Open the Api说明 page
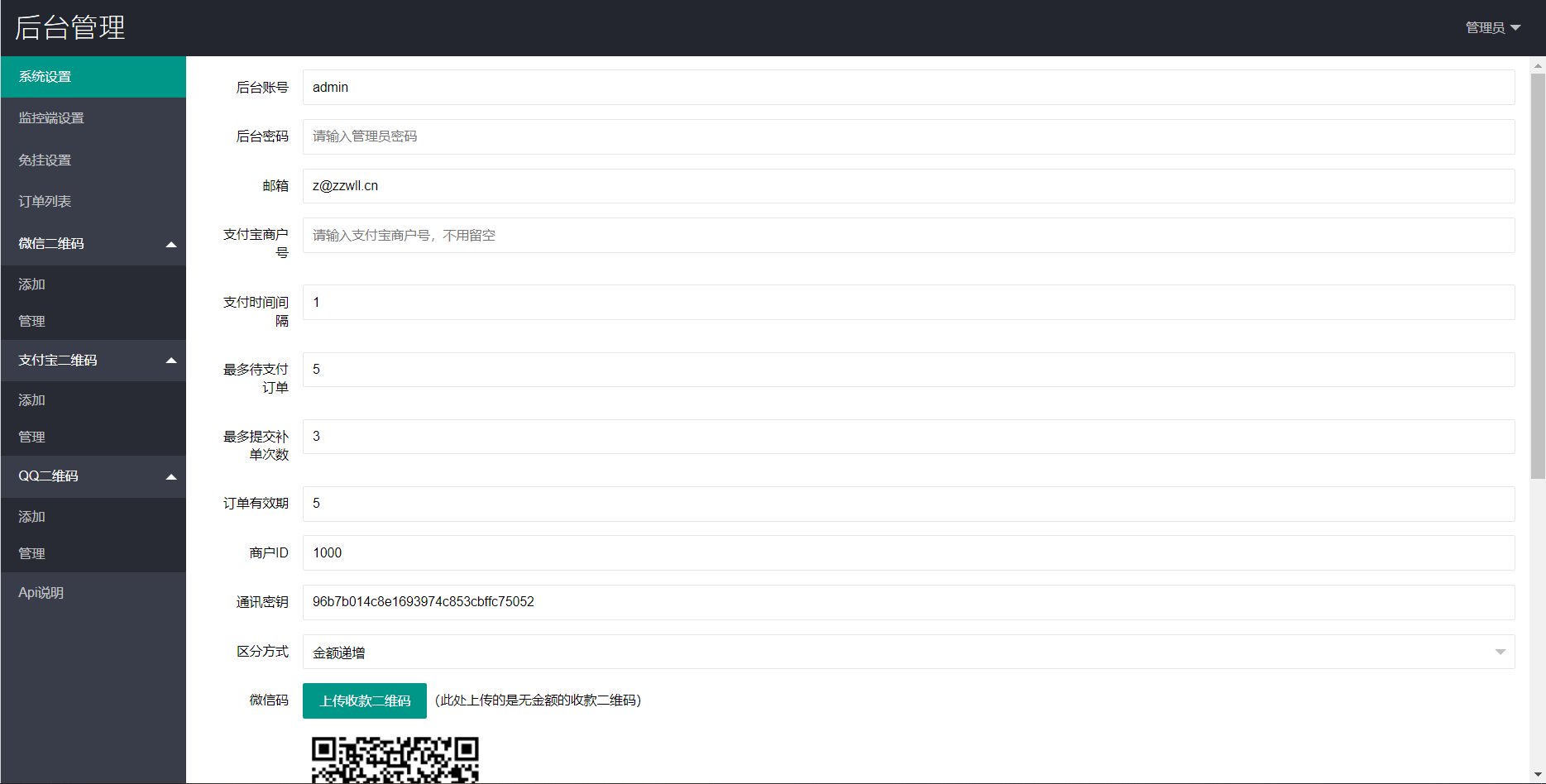The height and width of the screenshot is (784, 1546). [x=41, y=593]
